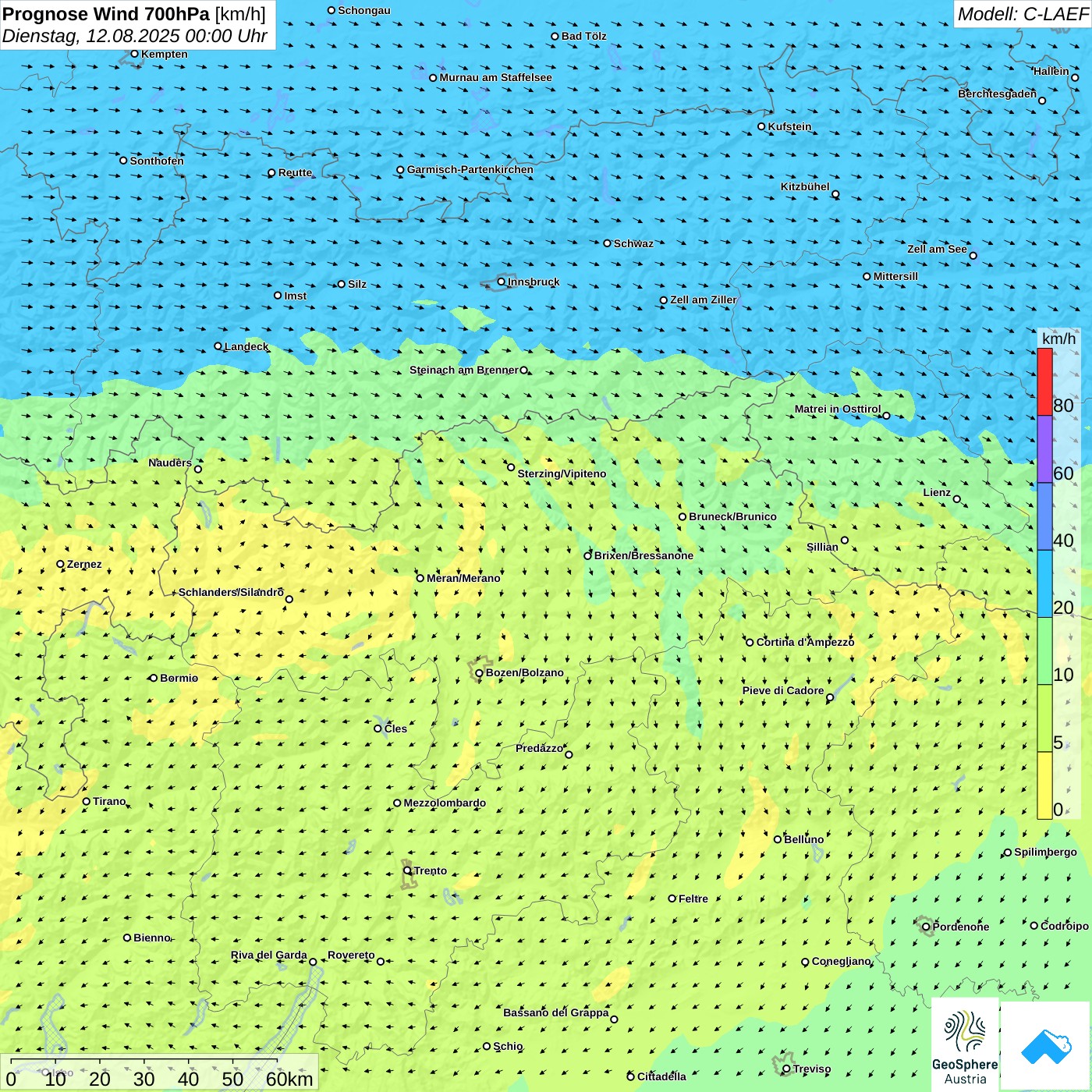Click the 'Cortina d'Ampezzo' label
This screenshot has height=1092, width=1092.
tap(806, 642)
